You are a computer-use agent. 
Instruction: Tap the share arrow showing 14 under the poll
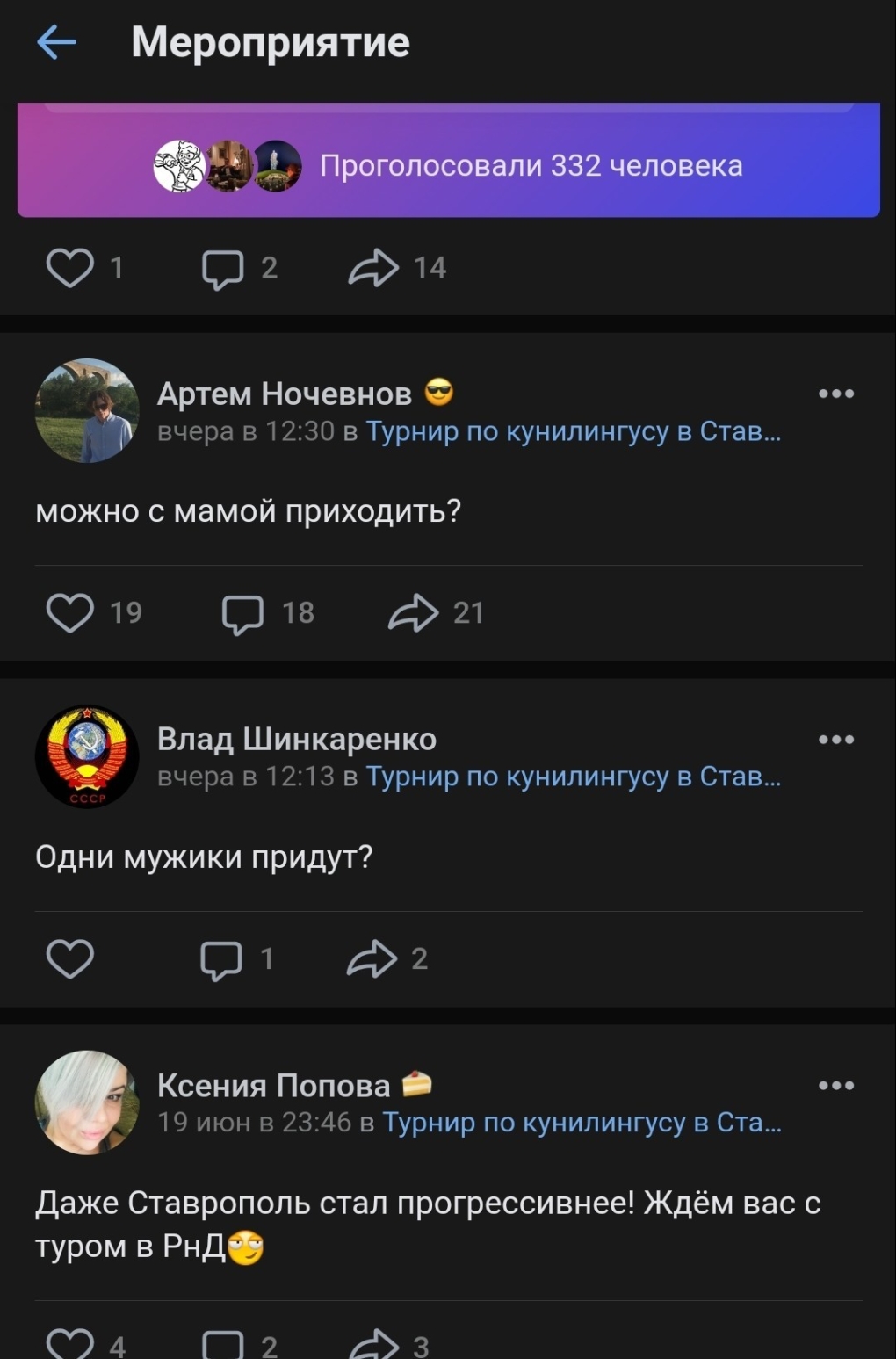point(376,268)
